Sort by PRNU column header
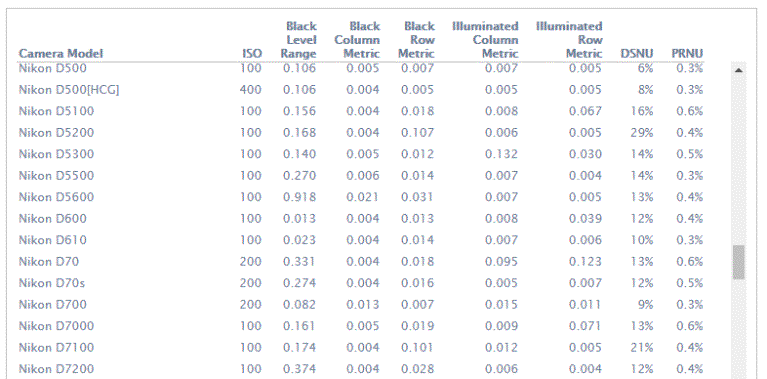 click(687, 53)
